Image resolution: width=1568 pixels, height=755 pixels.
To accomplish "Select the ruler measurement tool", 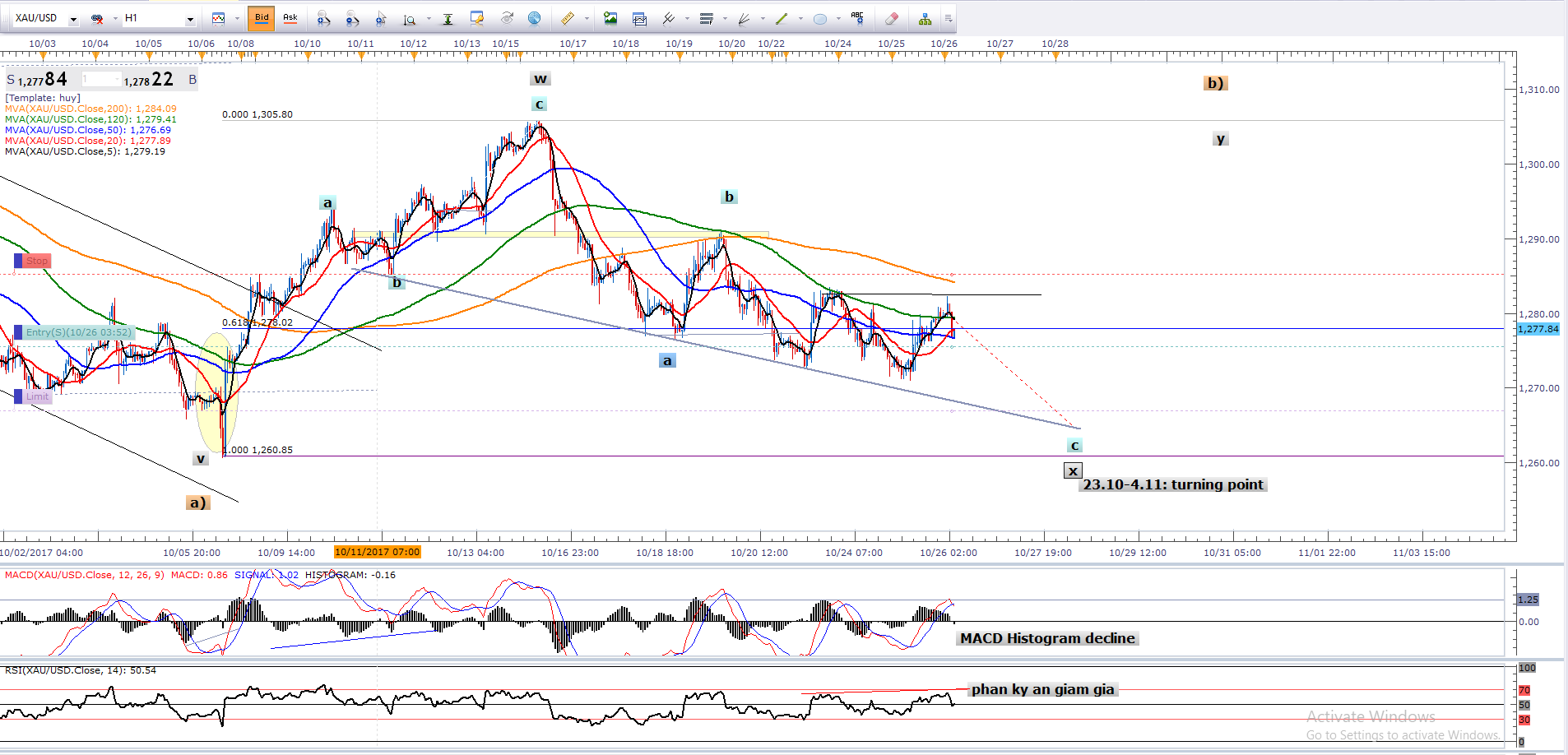I will pyautogui.click(x=567, y=18).
